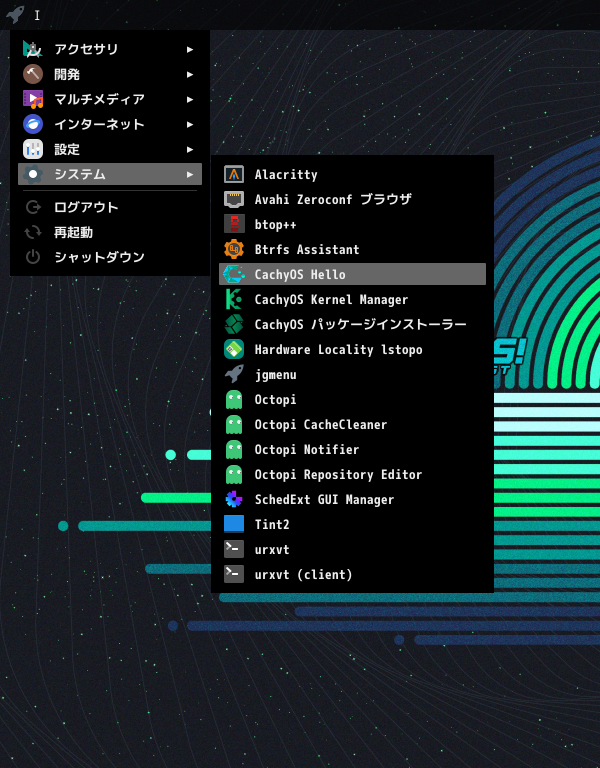Click the SchedExt GUI Manager gear icon
The height and width of the screenshot is (768, 600).
(x=234, y=499)
